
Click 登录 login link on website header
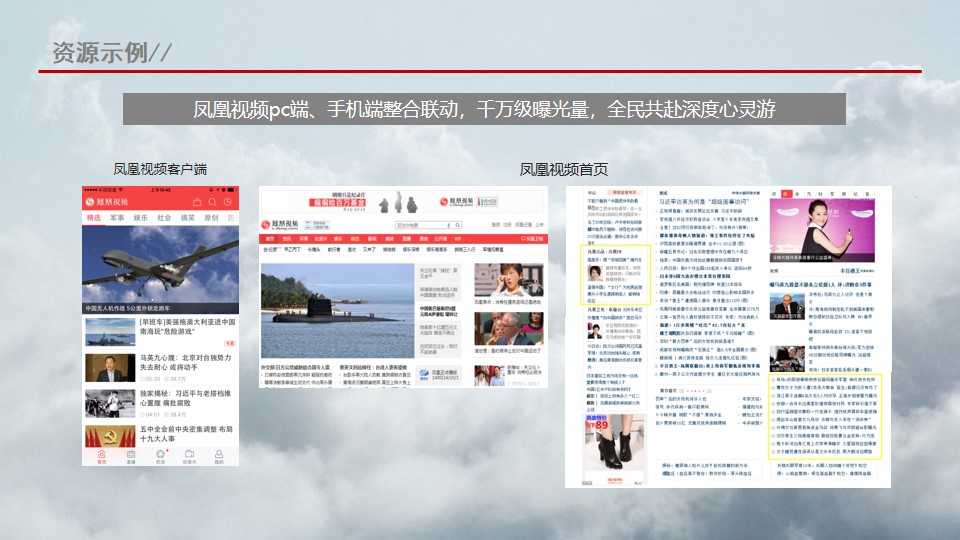click(496, 225)
